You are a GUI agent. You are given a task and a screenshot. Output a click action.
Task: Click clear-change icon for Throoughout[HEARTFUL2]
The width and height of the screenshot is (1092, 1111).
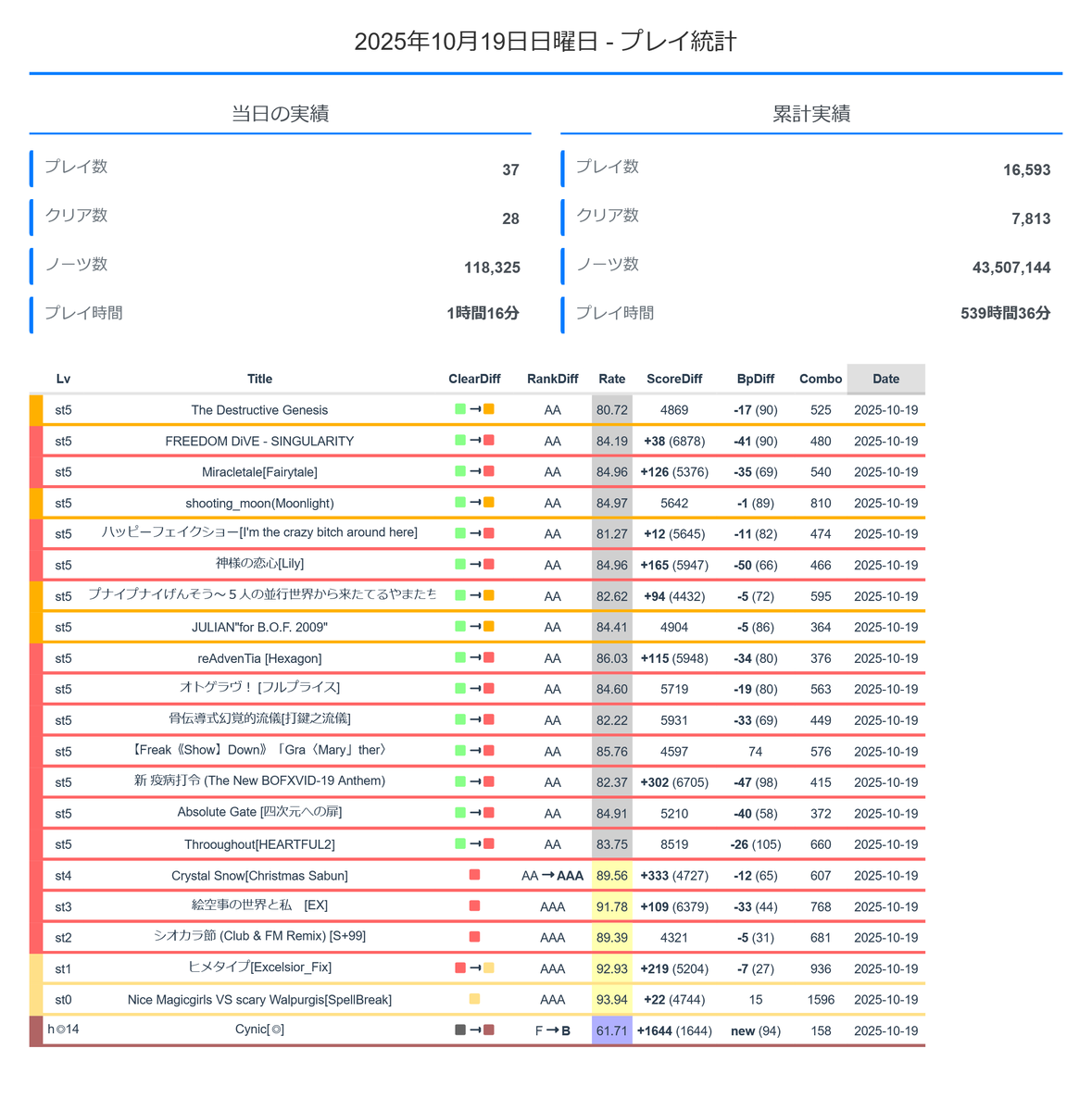pos(475,844)
